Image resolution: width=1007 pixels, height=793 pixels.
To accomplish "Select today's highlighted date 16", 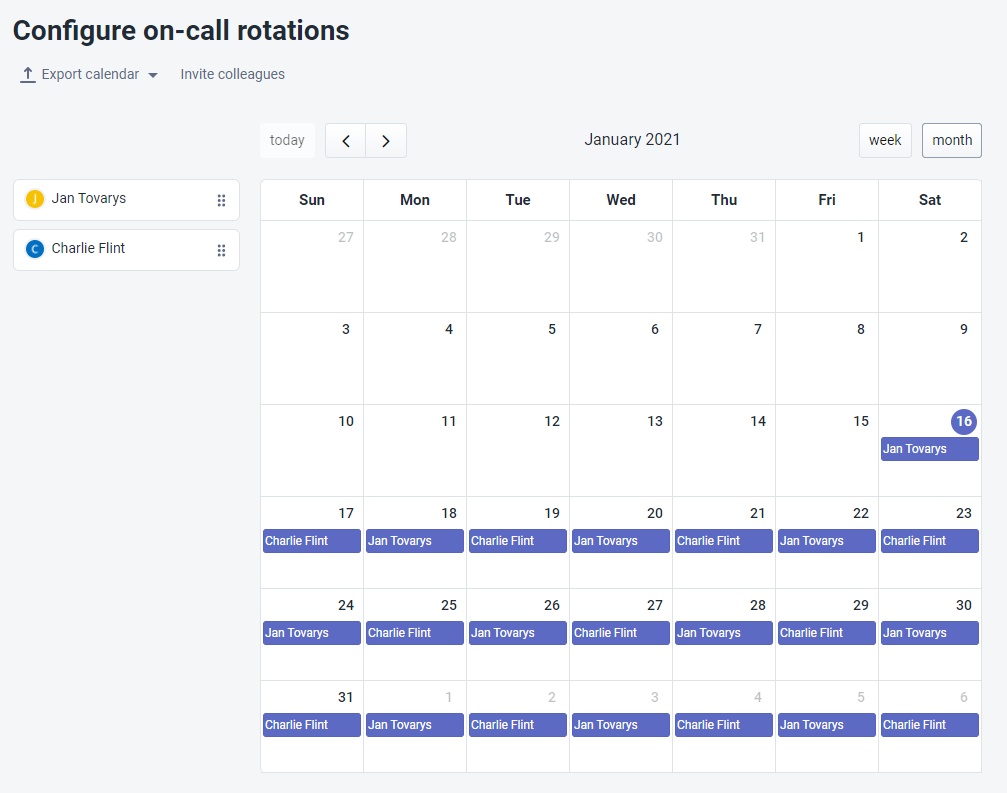I will [x=963, y=421].
